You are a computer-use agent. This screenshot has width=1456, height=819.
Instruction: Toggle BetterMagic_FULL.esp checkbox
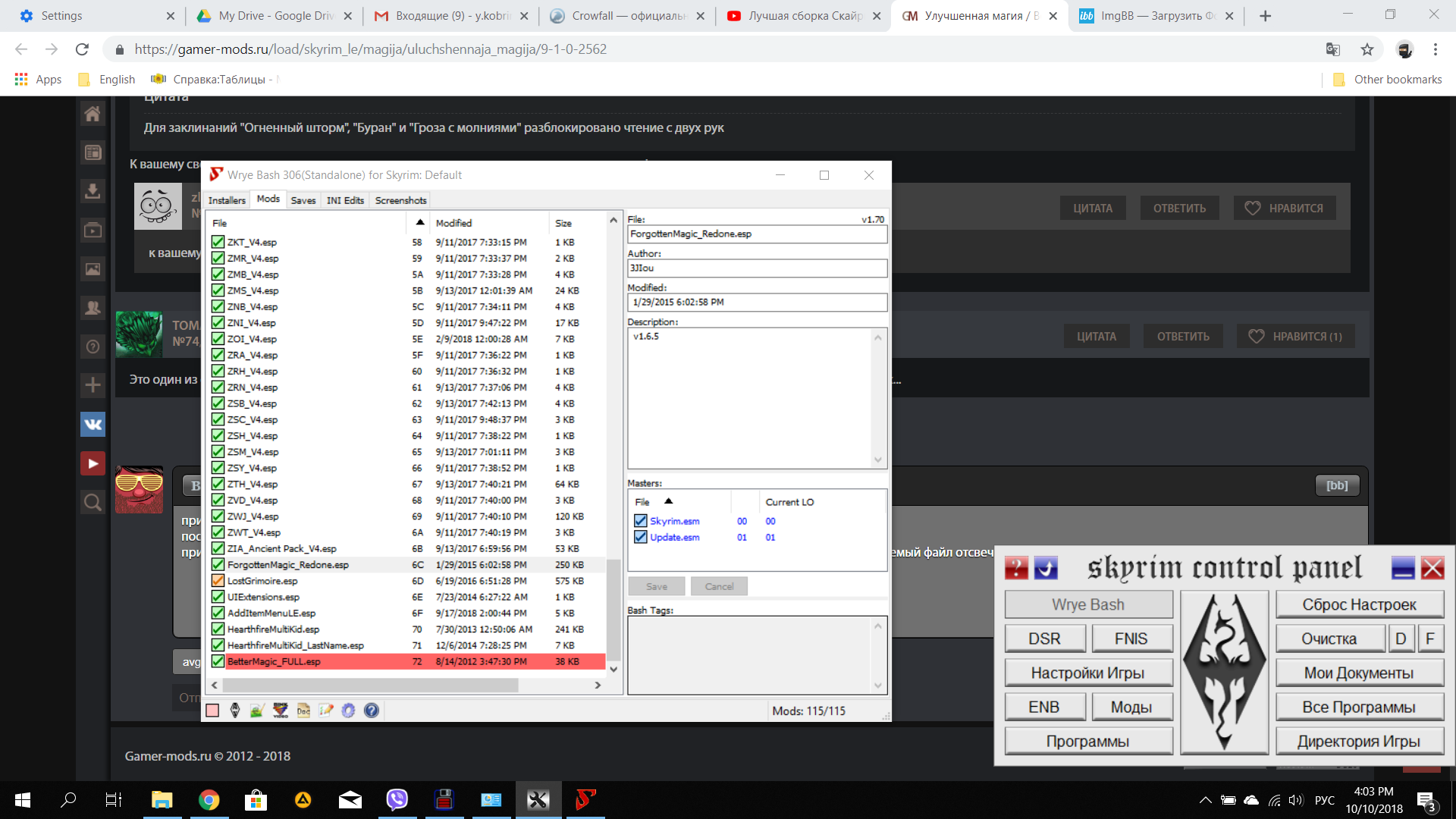coord(218,661)
